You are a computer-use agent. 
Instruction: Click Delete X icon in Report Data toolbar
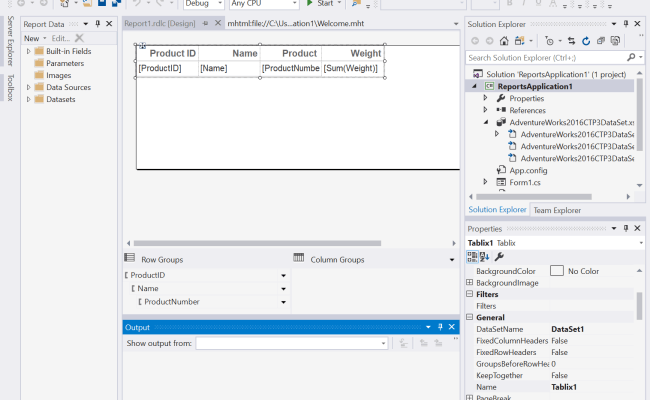79,38
